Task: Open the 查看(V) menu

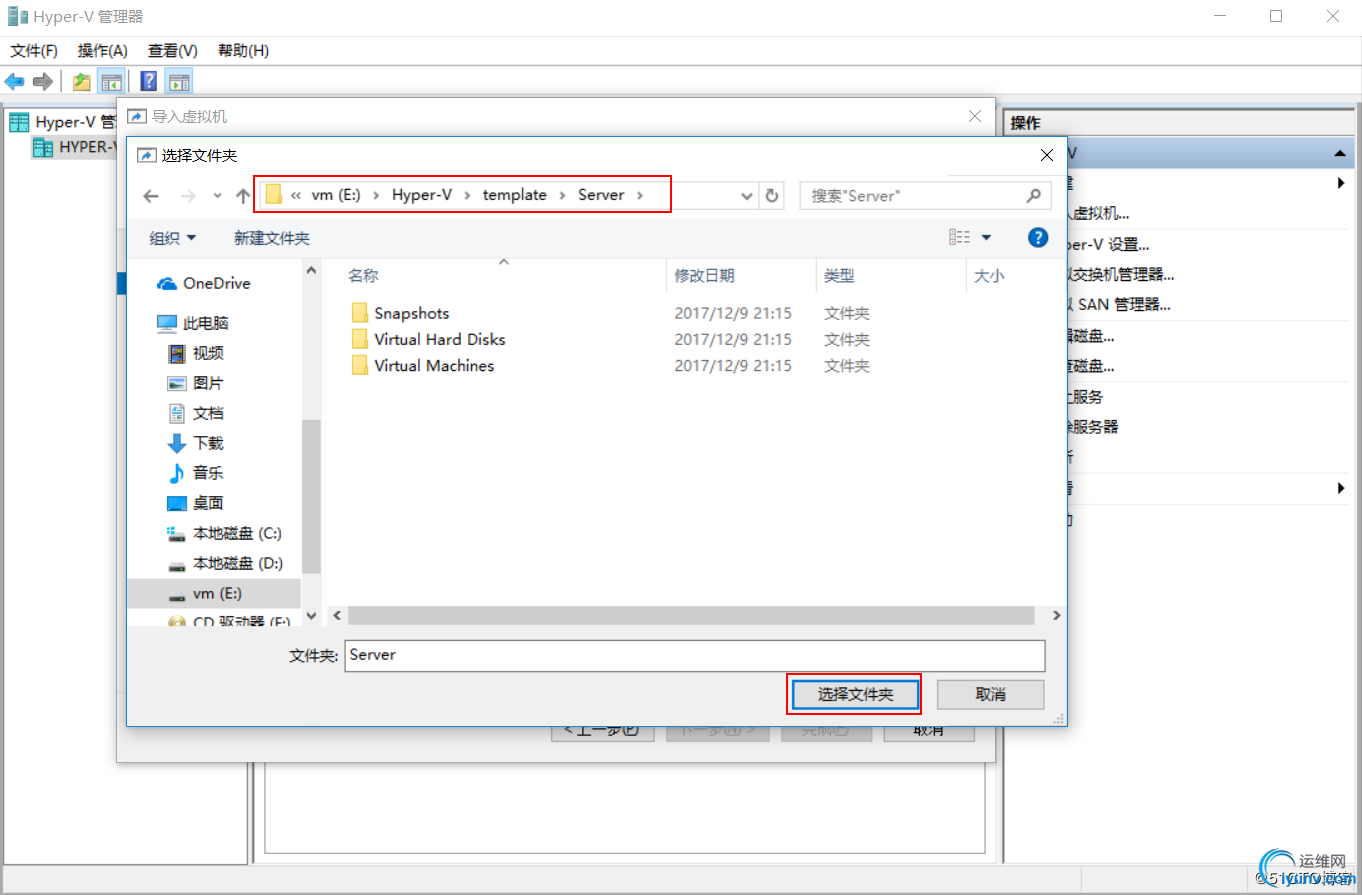Action: pos(173,51)
